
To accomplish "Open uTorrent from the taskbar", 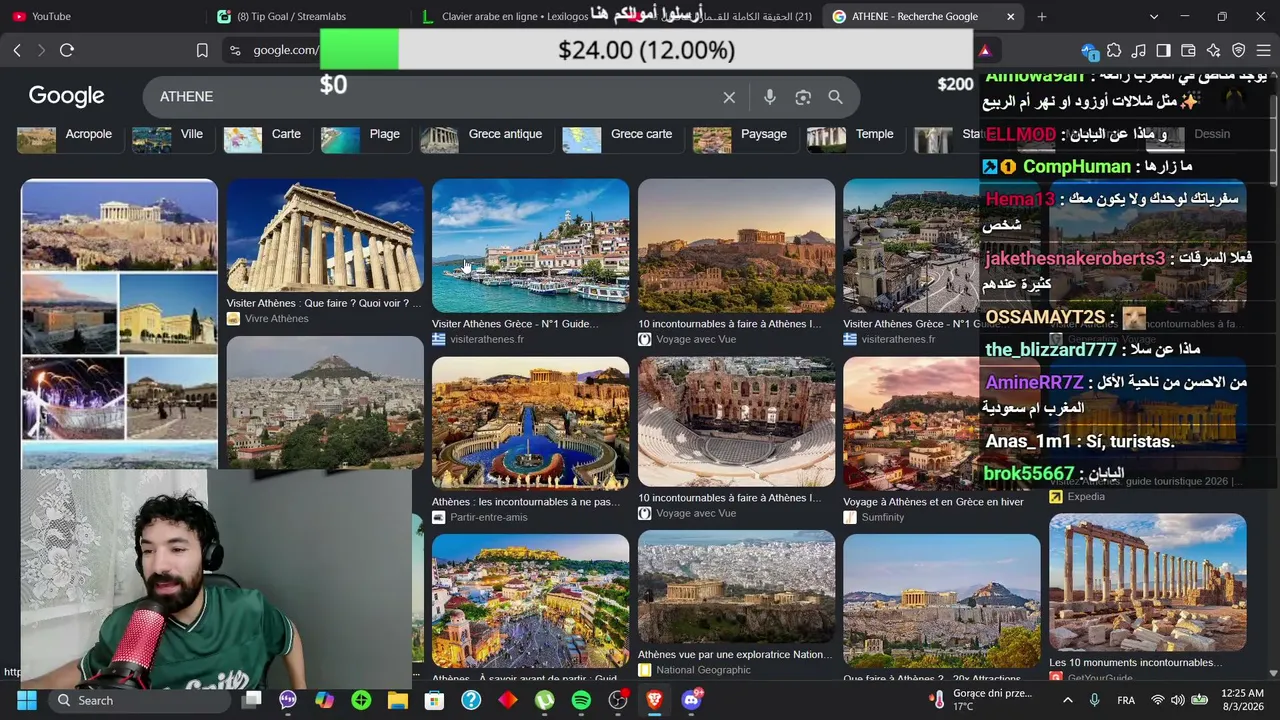I will click(x=544, y=700).
